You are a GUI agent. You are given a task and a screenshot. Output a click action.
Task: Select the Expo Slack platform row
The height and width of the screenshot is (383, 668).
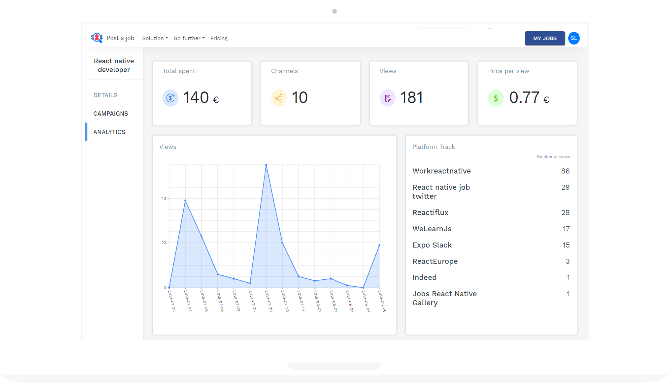click(x=491, y=245)
